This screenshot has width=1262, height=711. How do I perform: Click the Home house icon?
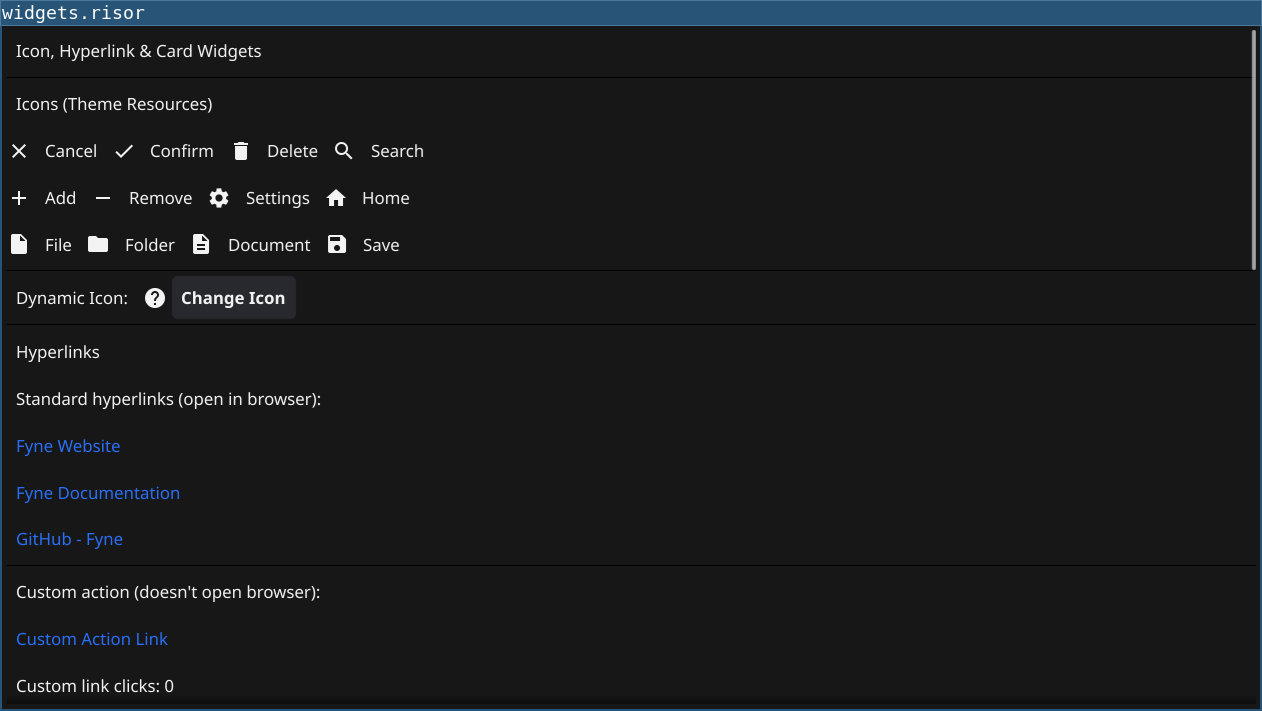click(336, 198)
